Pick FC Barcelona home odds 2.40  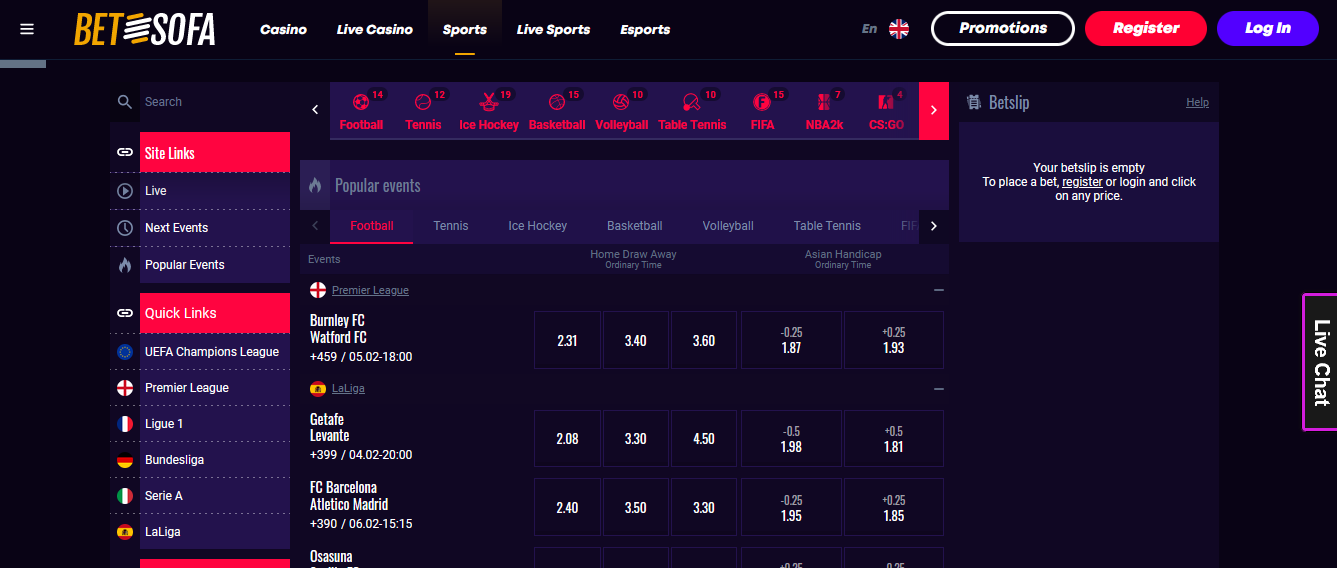[x=567, y=507]
